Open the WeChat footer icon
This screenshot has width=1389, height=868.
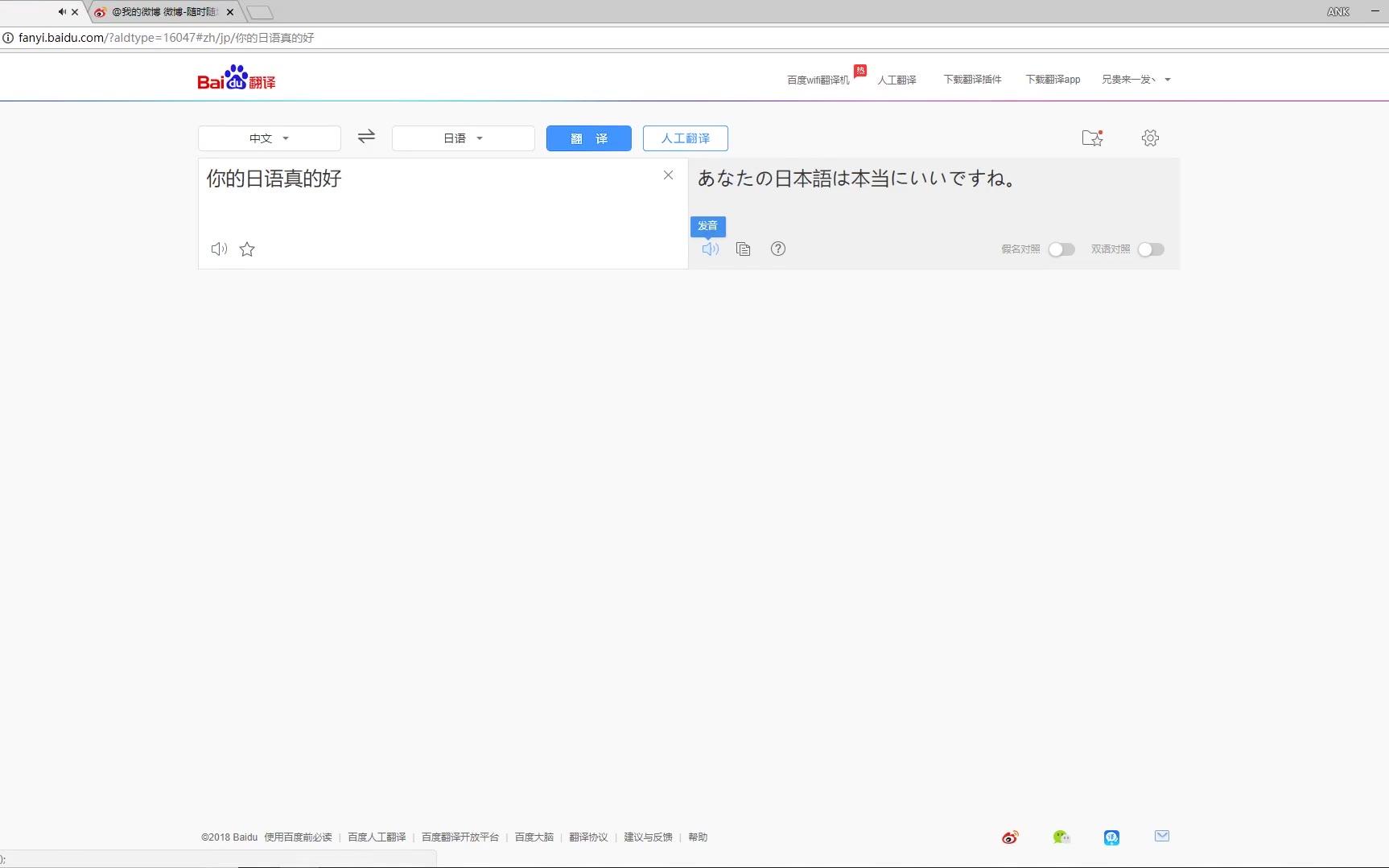[x=1061, y=837]
